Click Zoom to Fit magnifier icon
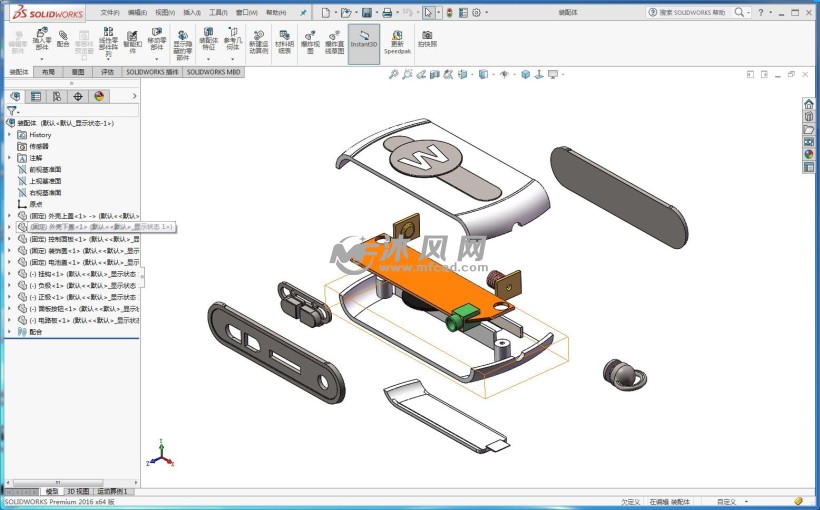The width and height of the screenshot is (820, 510). pos(393,75)
